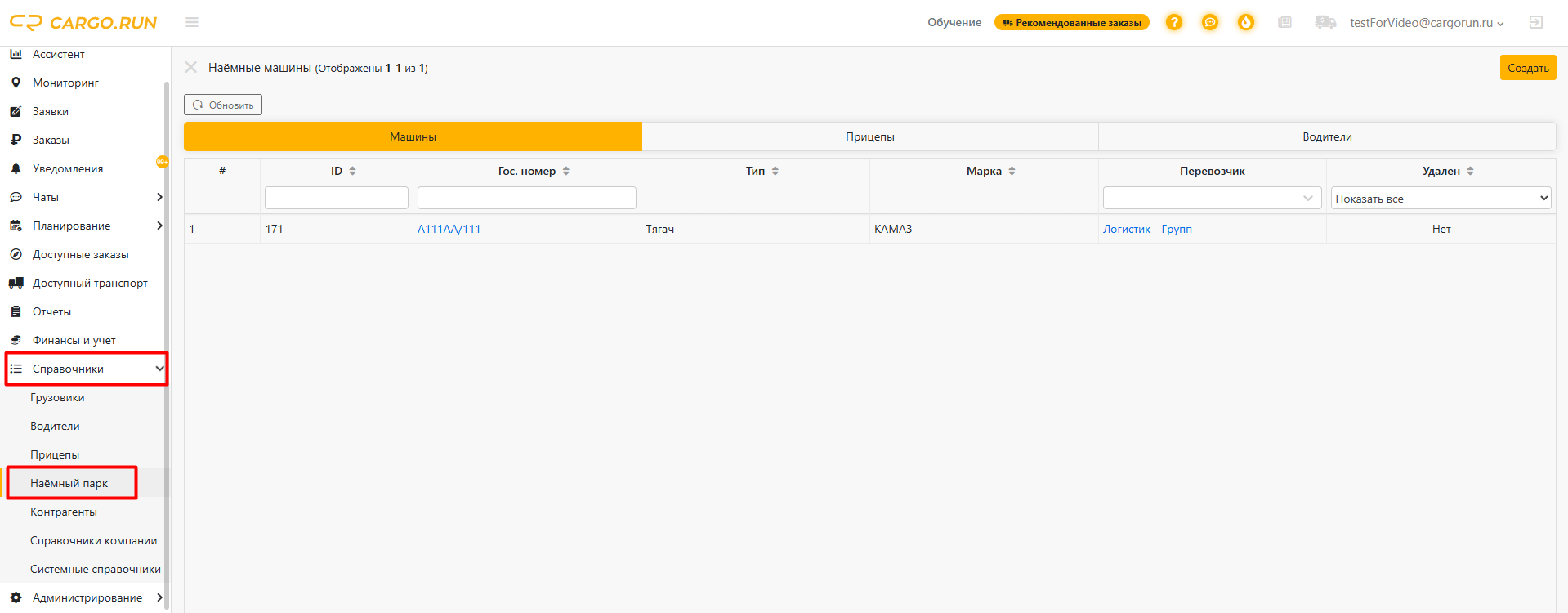The width and height of the screenshot is (1568, 613).
Task: Sort by Гос. номер column arrows
Action: (x=566, y=171)
